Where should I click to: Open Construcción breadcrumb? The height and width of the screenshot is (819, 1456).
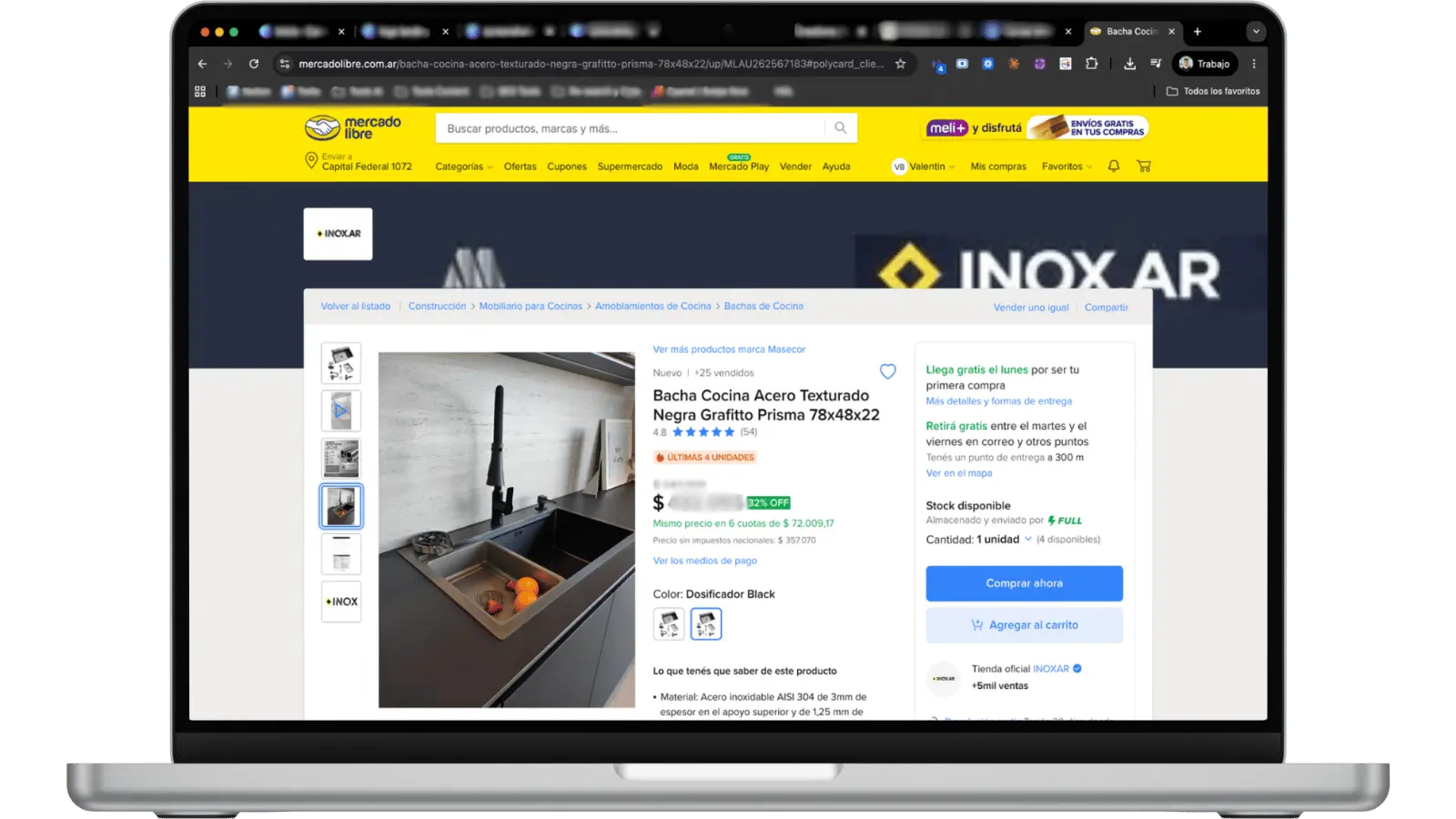[x=437, y=307]
